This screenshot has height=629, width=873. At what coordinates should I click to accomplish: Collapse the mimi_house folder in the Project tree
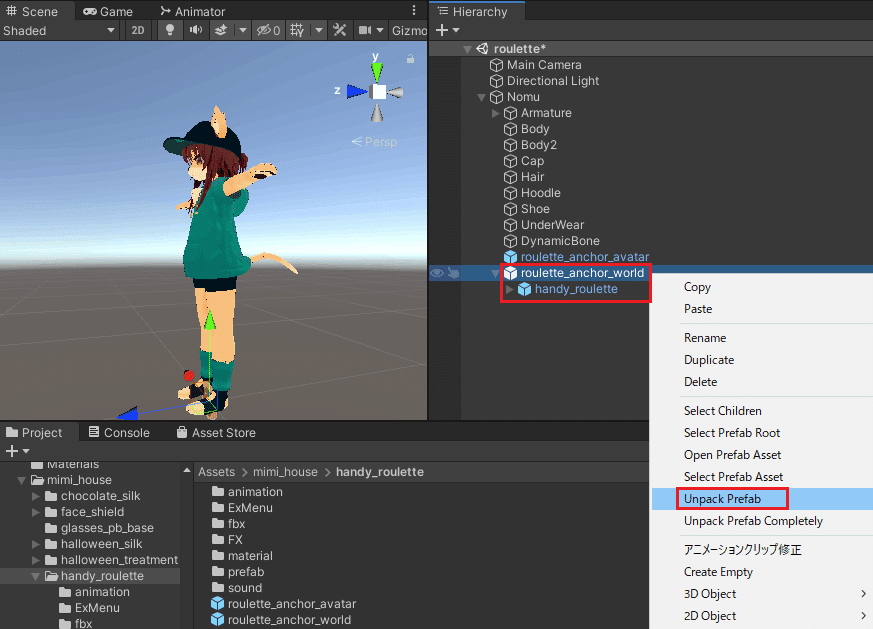pyautogui.click(x=22, y=480)
